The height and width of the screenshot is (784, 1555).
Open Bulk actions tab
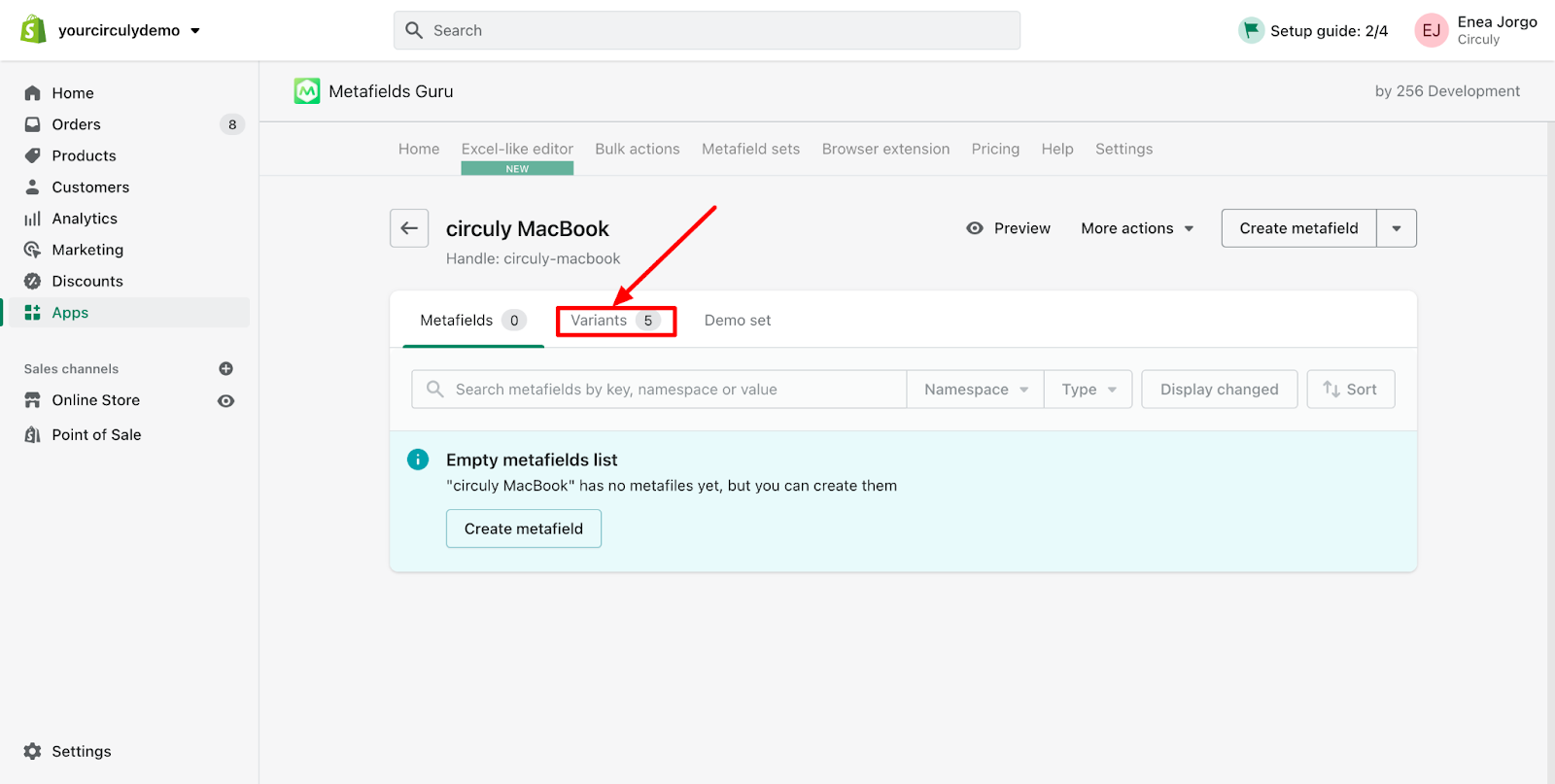tap(638, 149)
